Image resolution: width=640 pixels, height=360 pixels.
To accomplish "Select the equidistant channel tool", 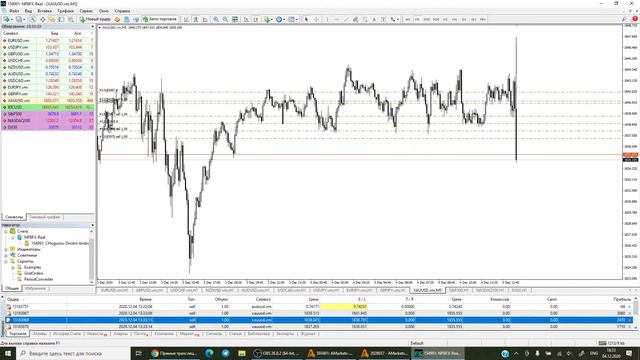I will (x=356, y=19).
